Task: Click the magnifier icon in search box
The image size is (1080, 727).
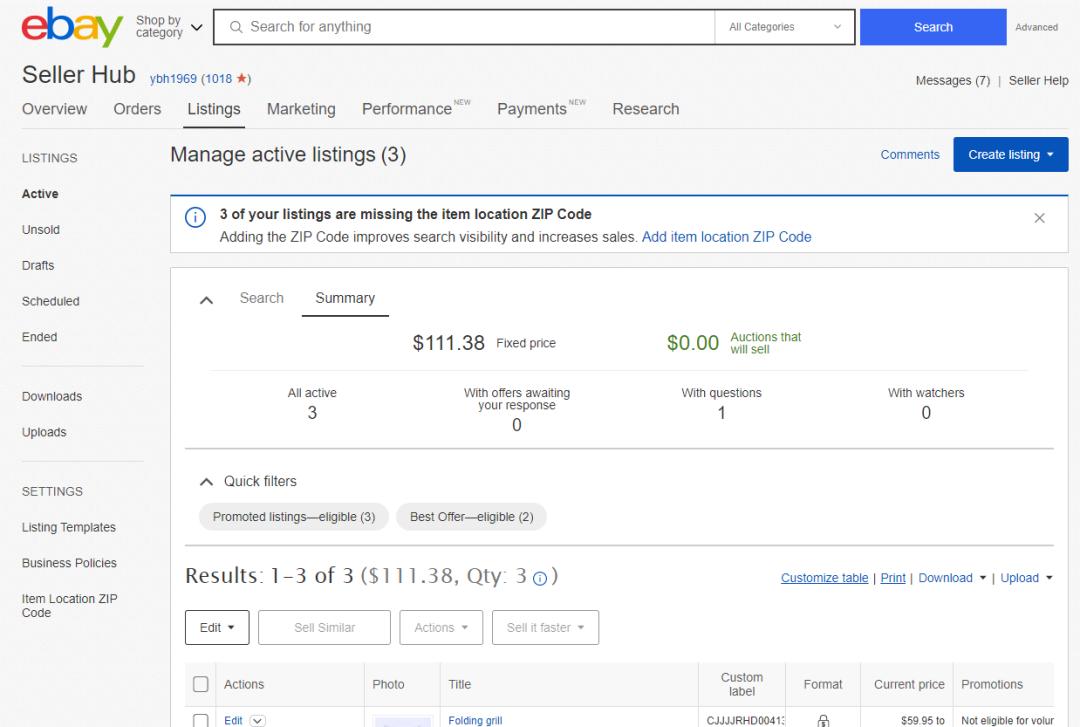Action: [x=237, y=27]
